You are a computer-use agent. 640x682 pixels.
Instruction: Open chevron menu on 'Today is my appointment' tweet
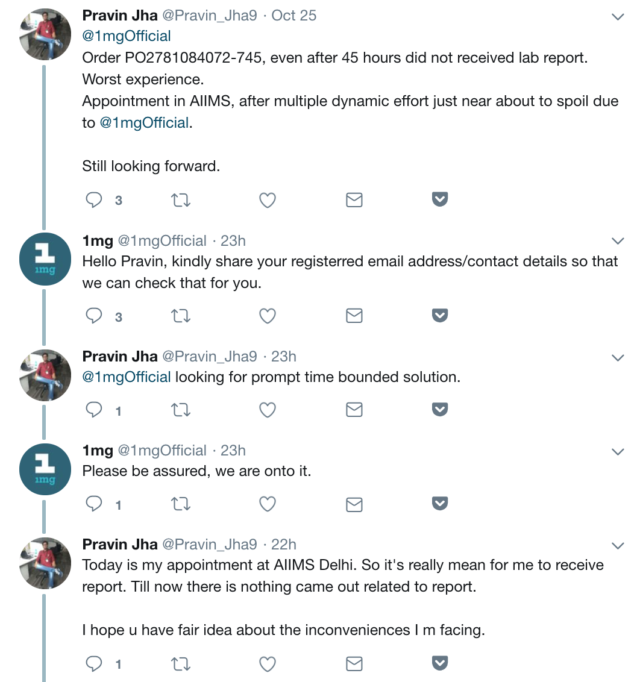coord(617,545)
